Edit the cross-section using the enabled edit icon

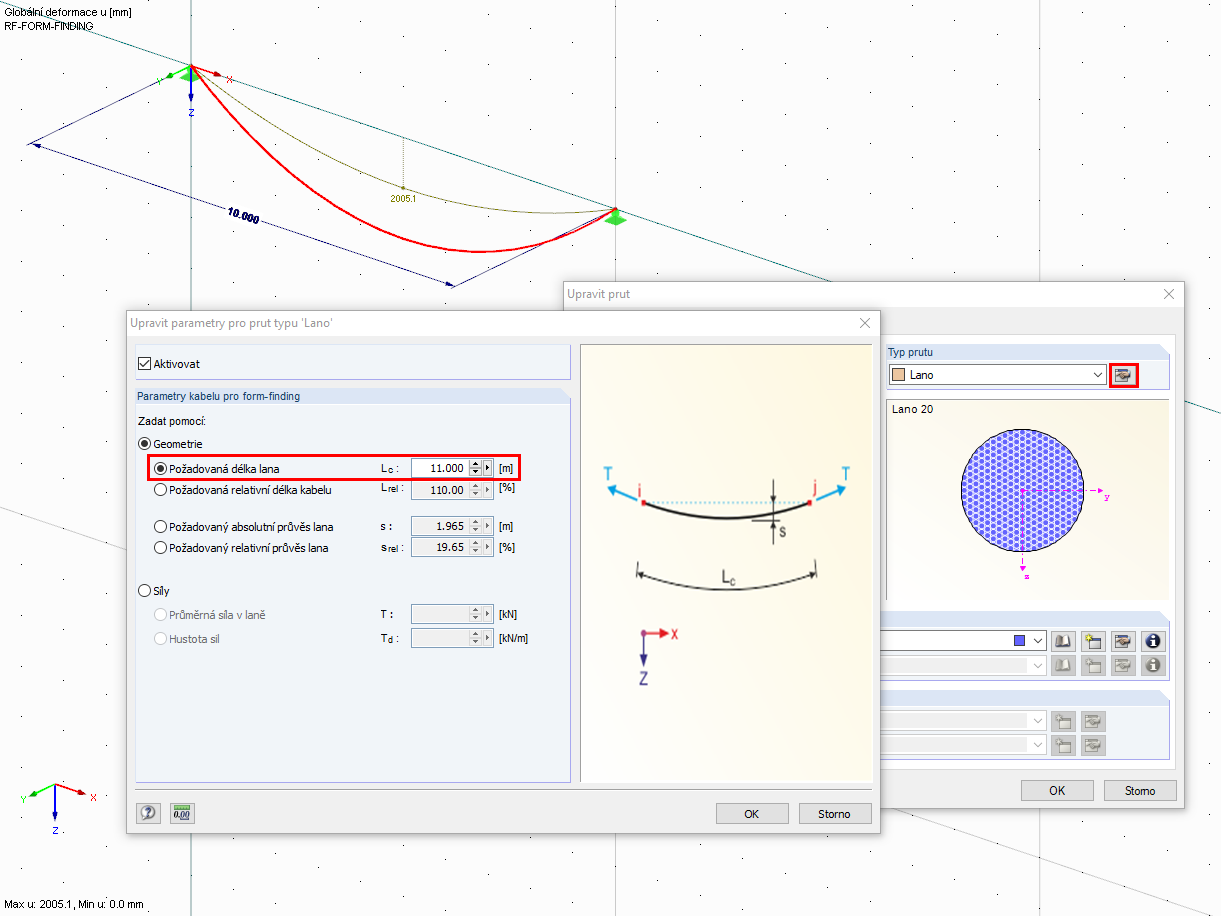point(1124,640)
